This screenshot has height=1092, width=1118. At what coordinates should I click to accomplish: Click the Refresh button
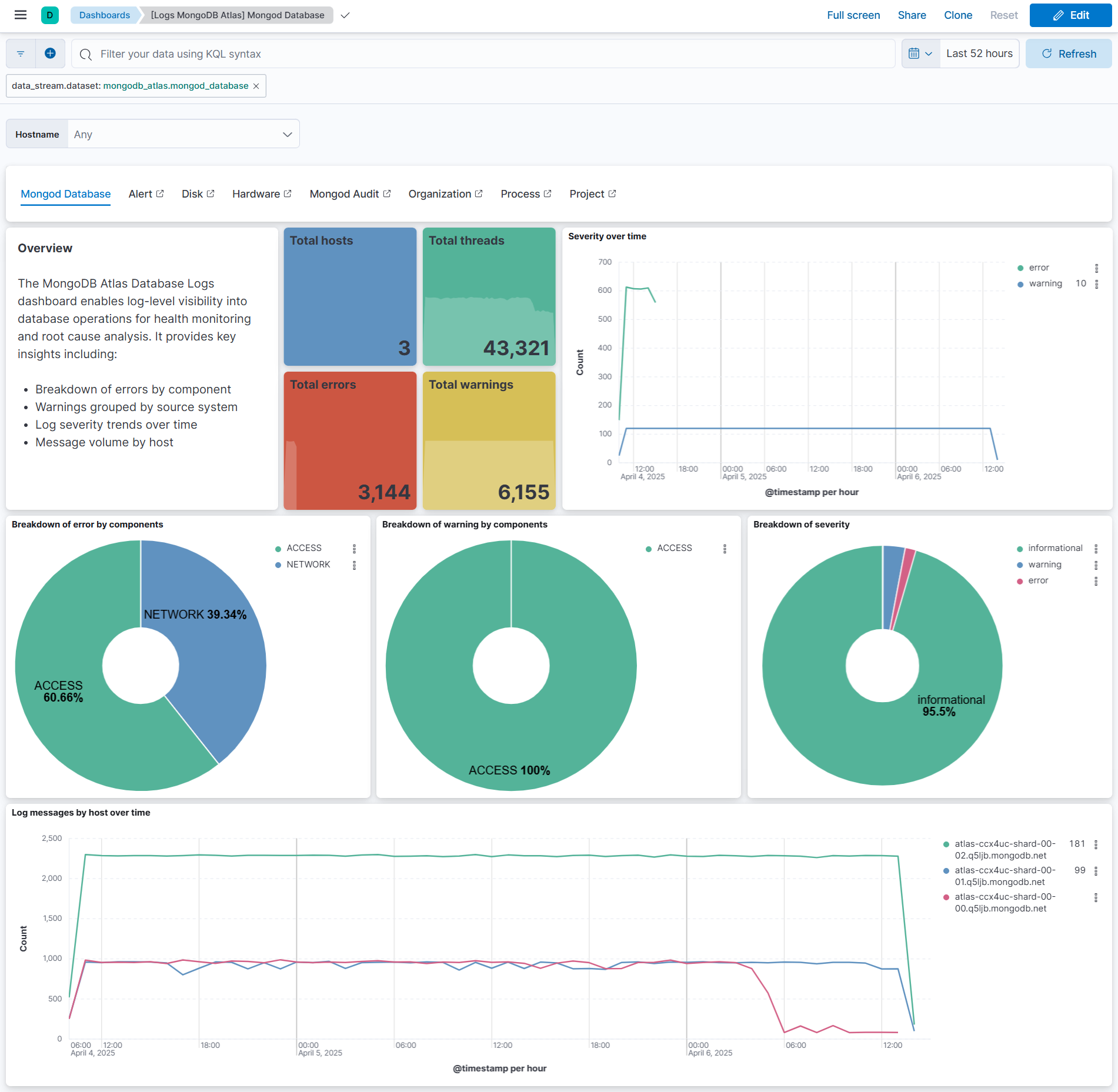pyautogui.click(x=1069, y=54)
